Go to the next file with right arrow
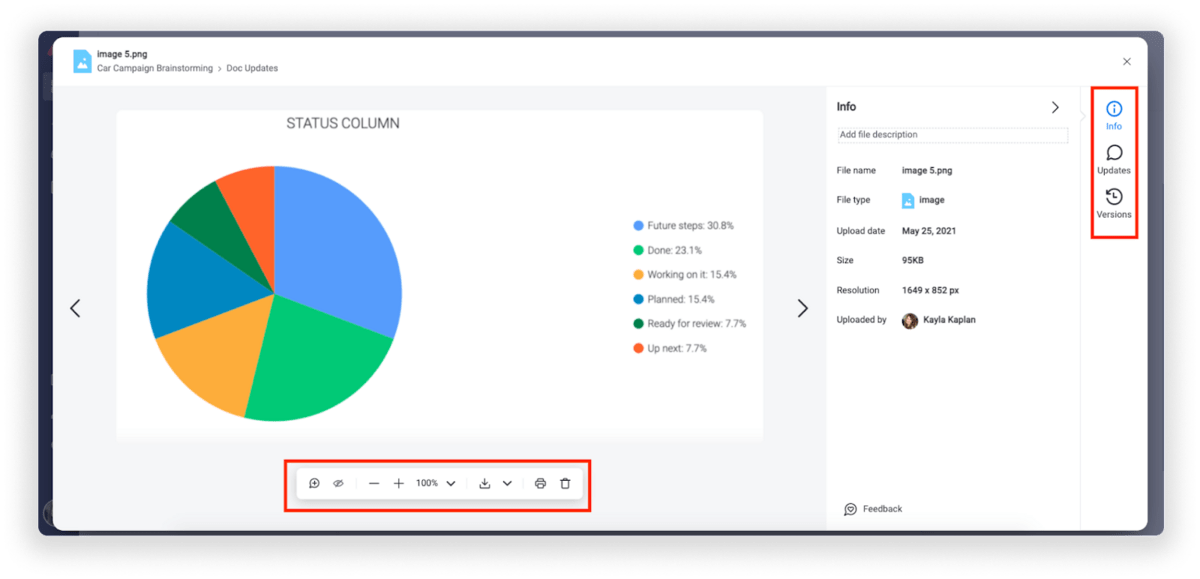The height and width of the screenshot is (579, 1200). coord(802,309)
